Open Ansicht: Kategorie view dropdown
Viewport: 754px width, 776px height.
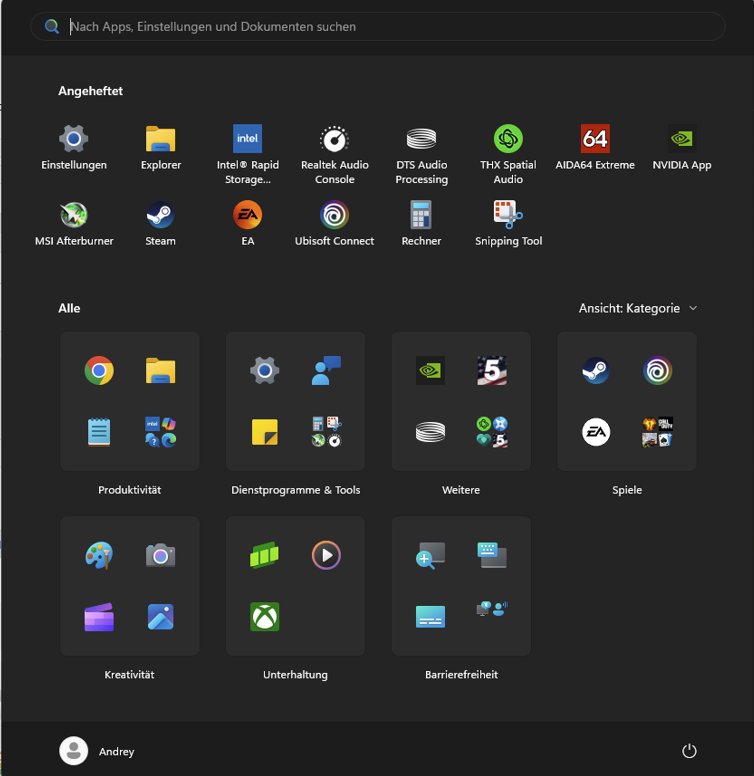638,308
